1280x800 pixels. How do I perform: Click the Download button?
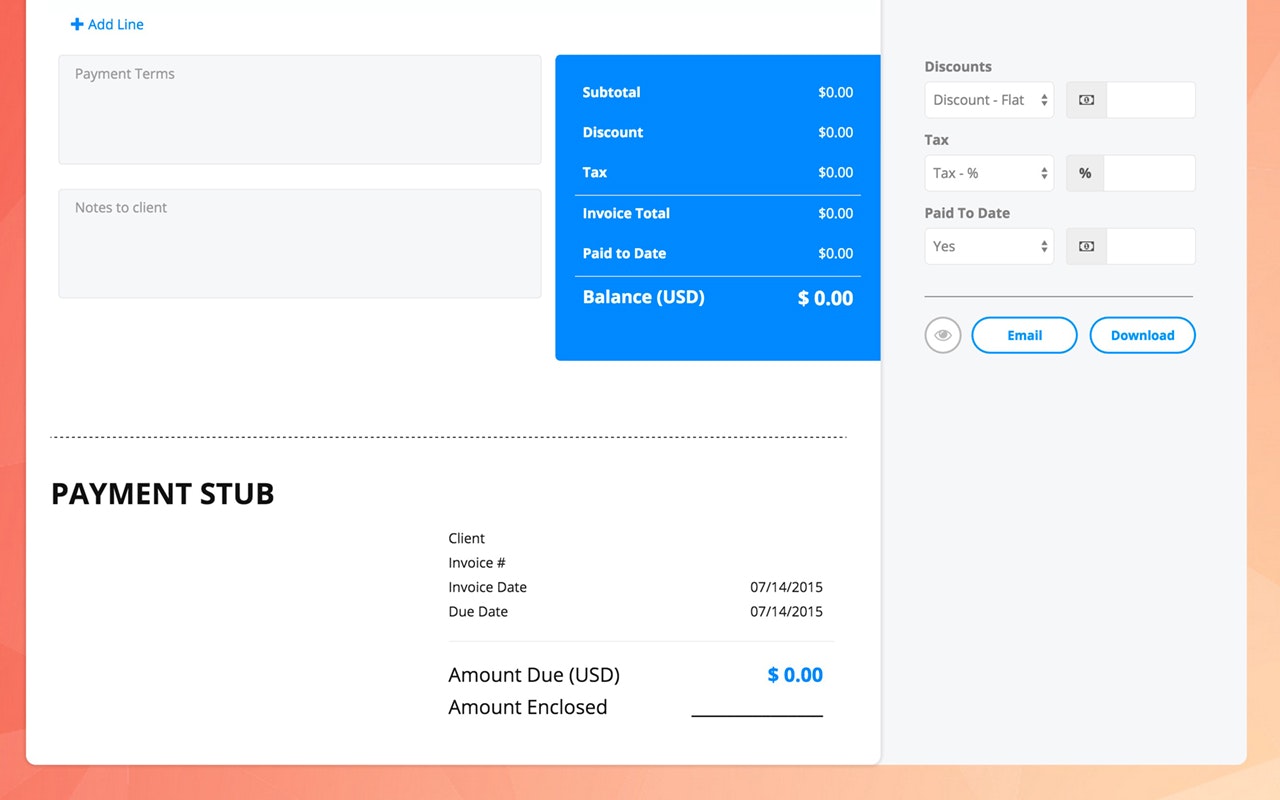[1142, 335]
